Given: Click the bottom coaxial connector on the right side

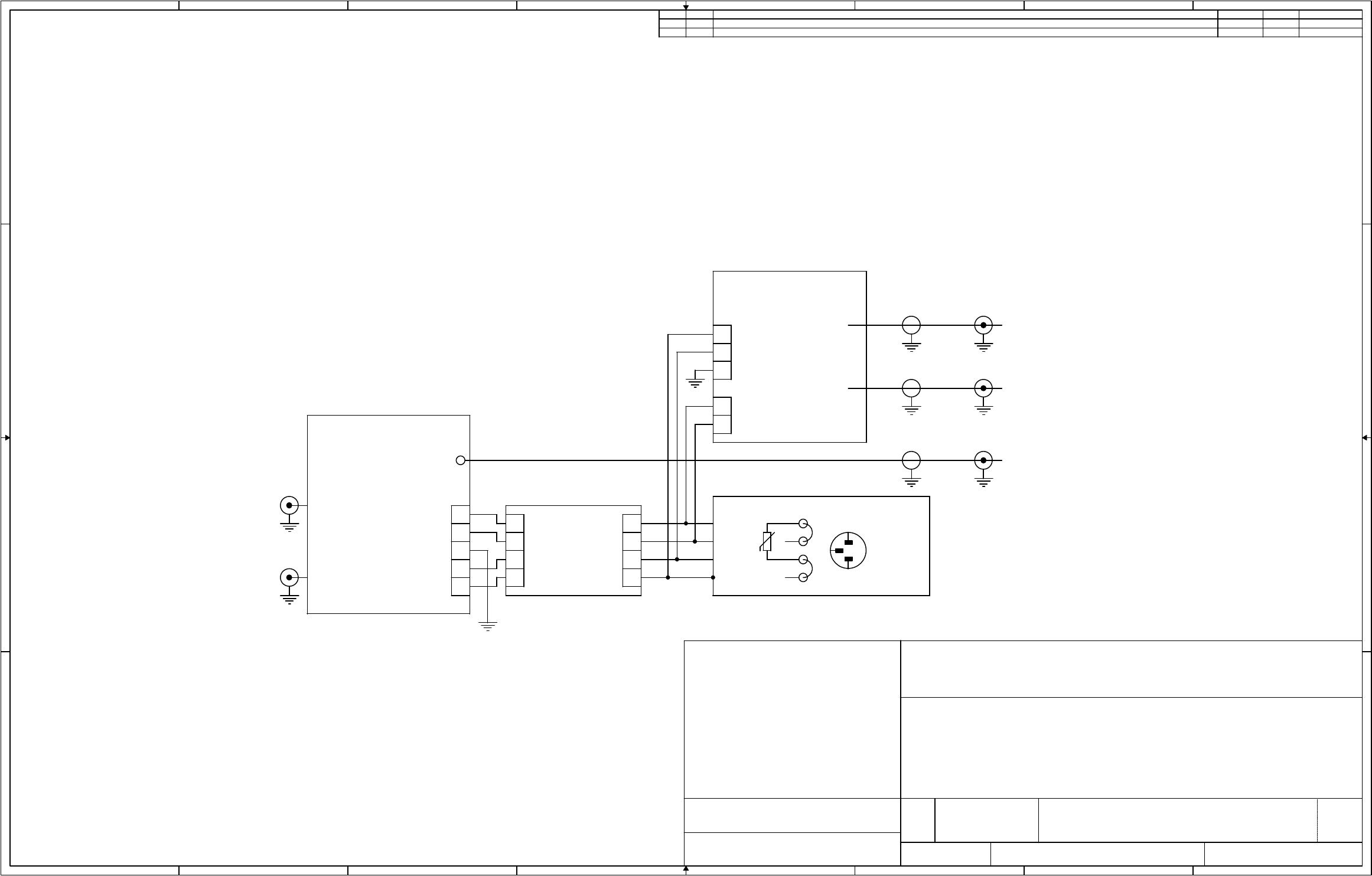Looking at the screenshot, I should 983,460.
